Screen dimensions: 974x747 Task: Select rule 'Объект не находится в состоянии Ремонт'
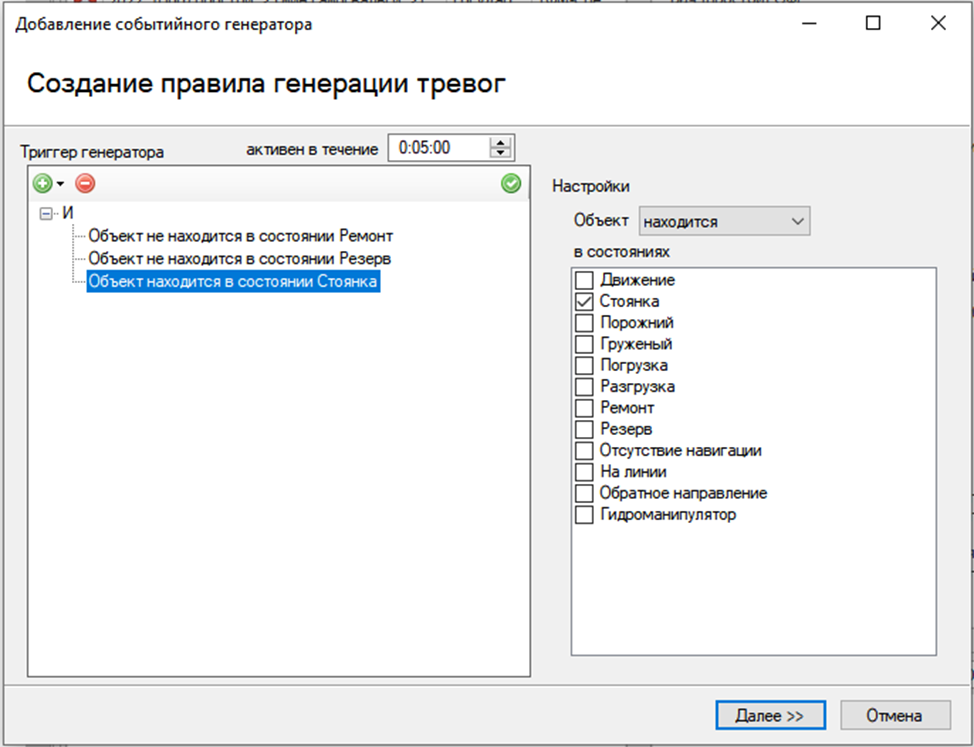pos(240,237)
